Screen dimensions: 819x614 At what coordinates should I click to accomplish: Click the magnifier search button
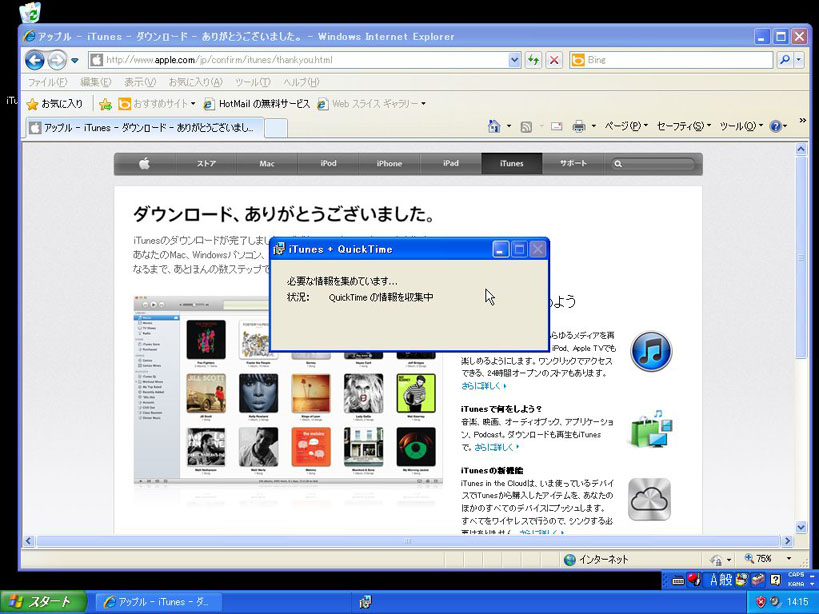784,60
